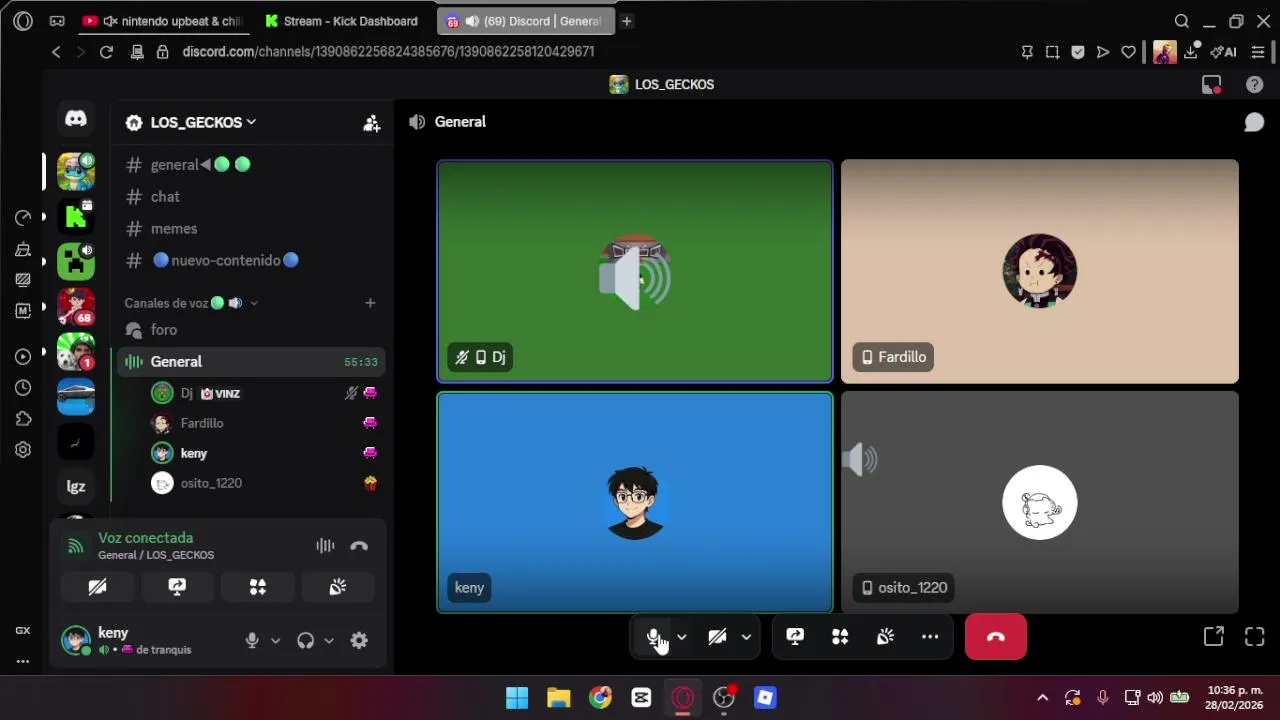
Task: Open the Minecraft creeper server icon
Action: (76, 261)
